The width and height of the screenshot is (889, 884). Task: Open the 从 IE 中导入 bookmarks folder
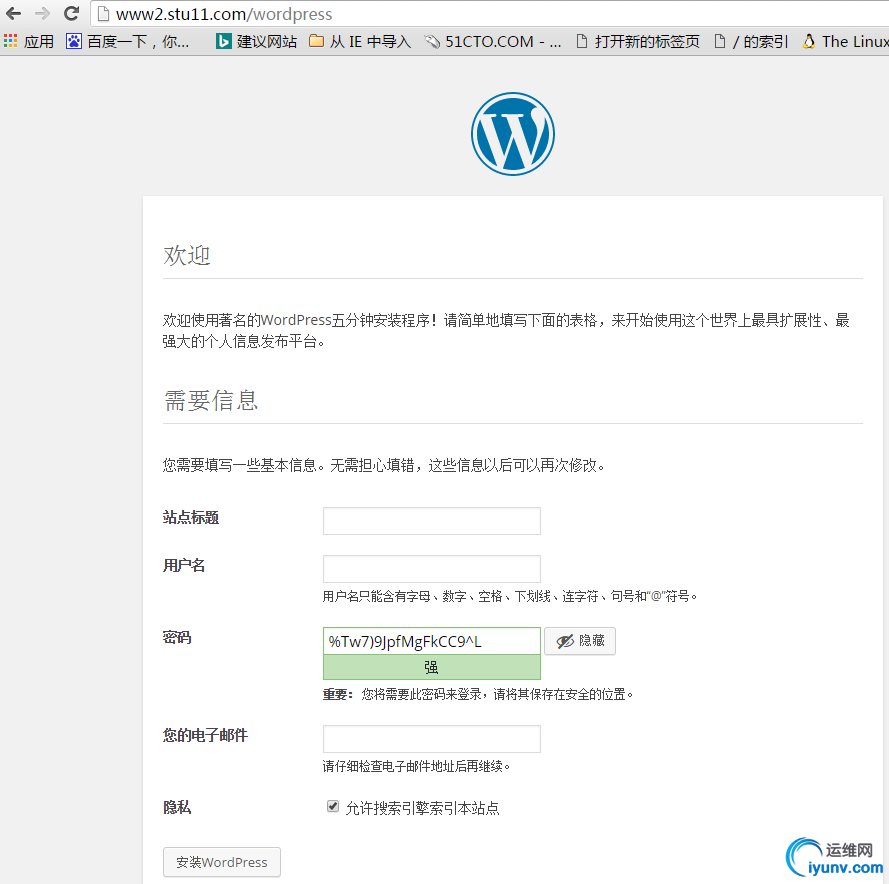(x=360, y=41)
